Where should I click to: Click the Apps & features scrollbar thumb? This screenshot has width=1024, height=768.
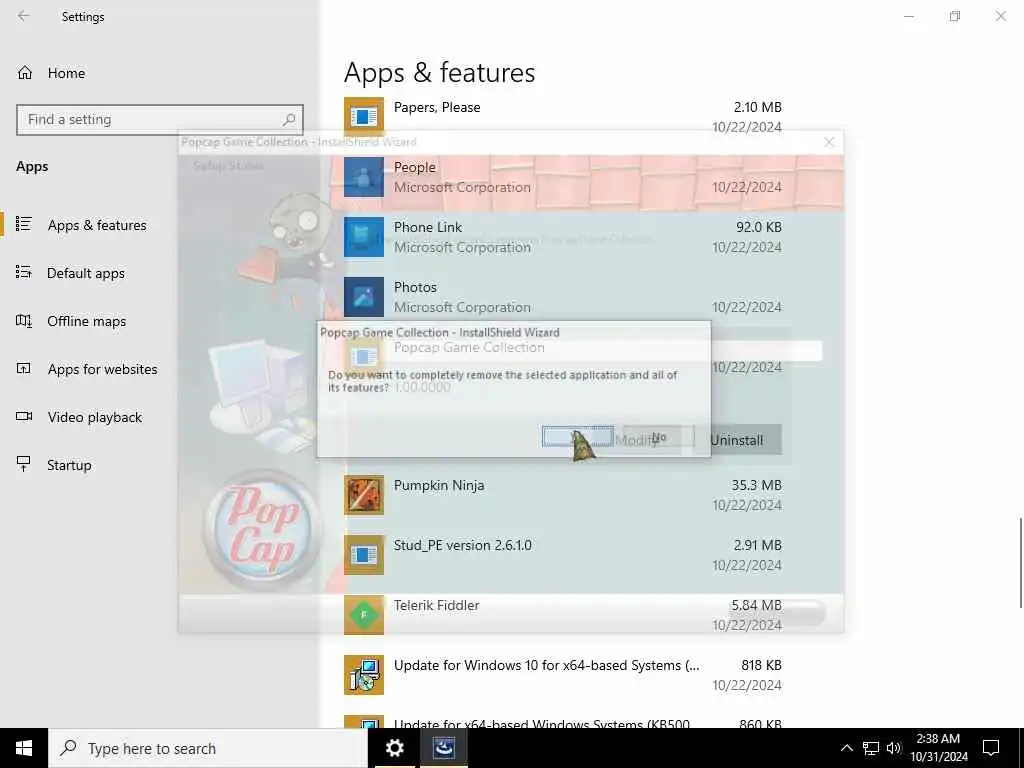[x=1021, y=563]
